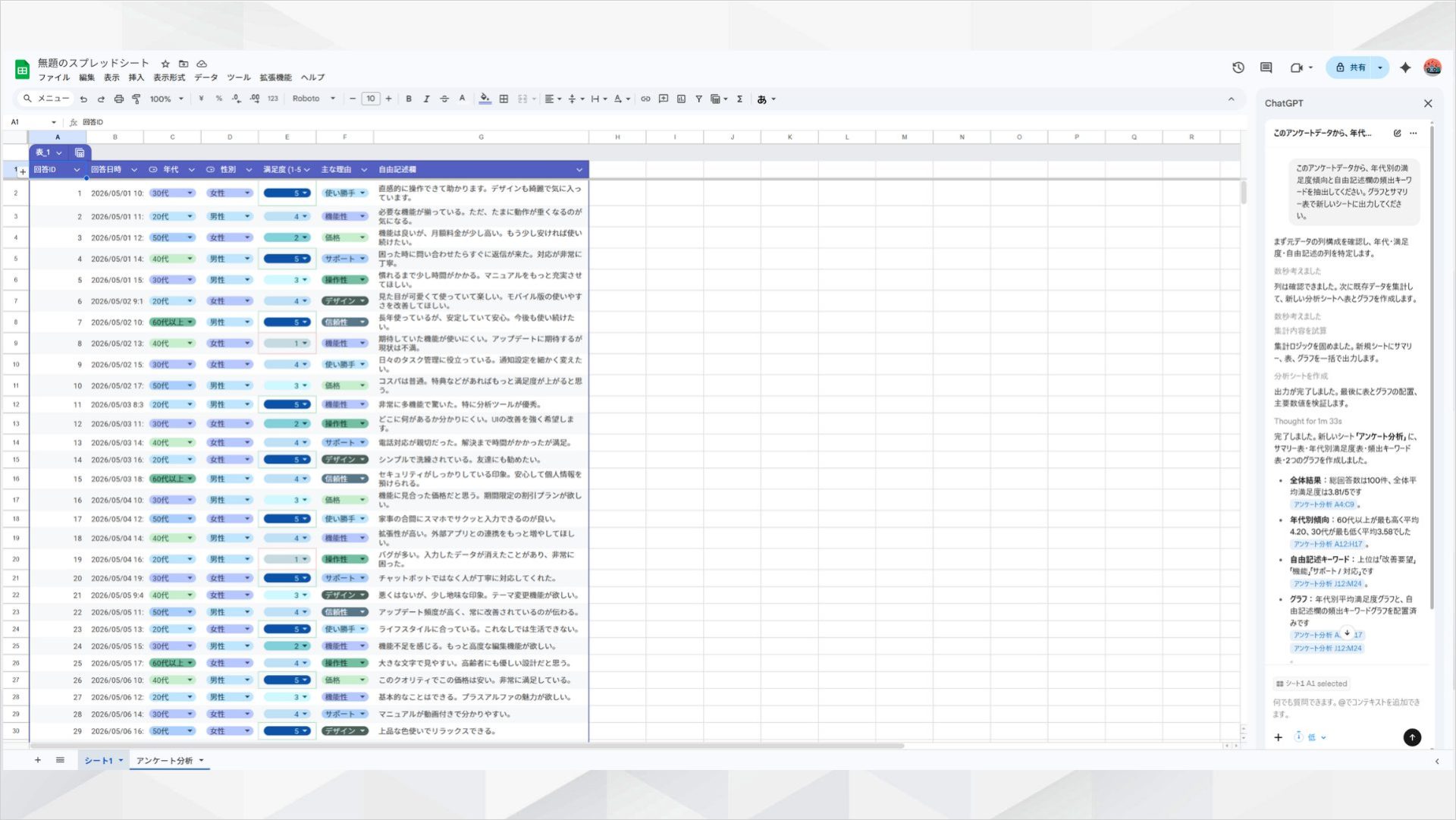This screenshot has height=820, width=1456.
Task: Open the cell borders tool
Action: (x=504, y=99)
